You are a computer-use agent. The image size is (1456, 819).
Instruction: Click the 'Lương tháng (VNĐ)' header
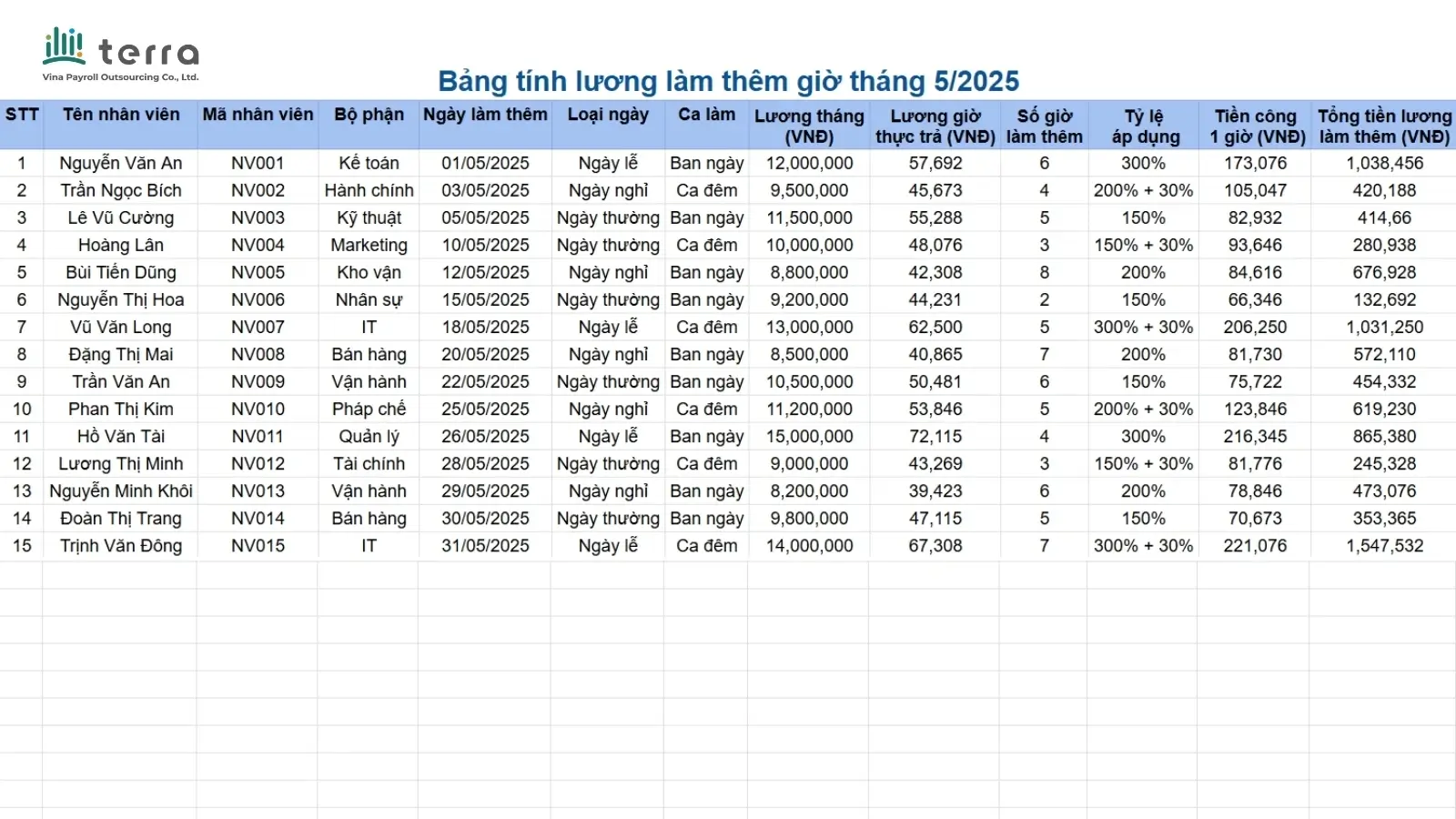pos(809,126)
